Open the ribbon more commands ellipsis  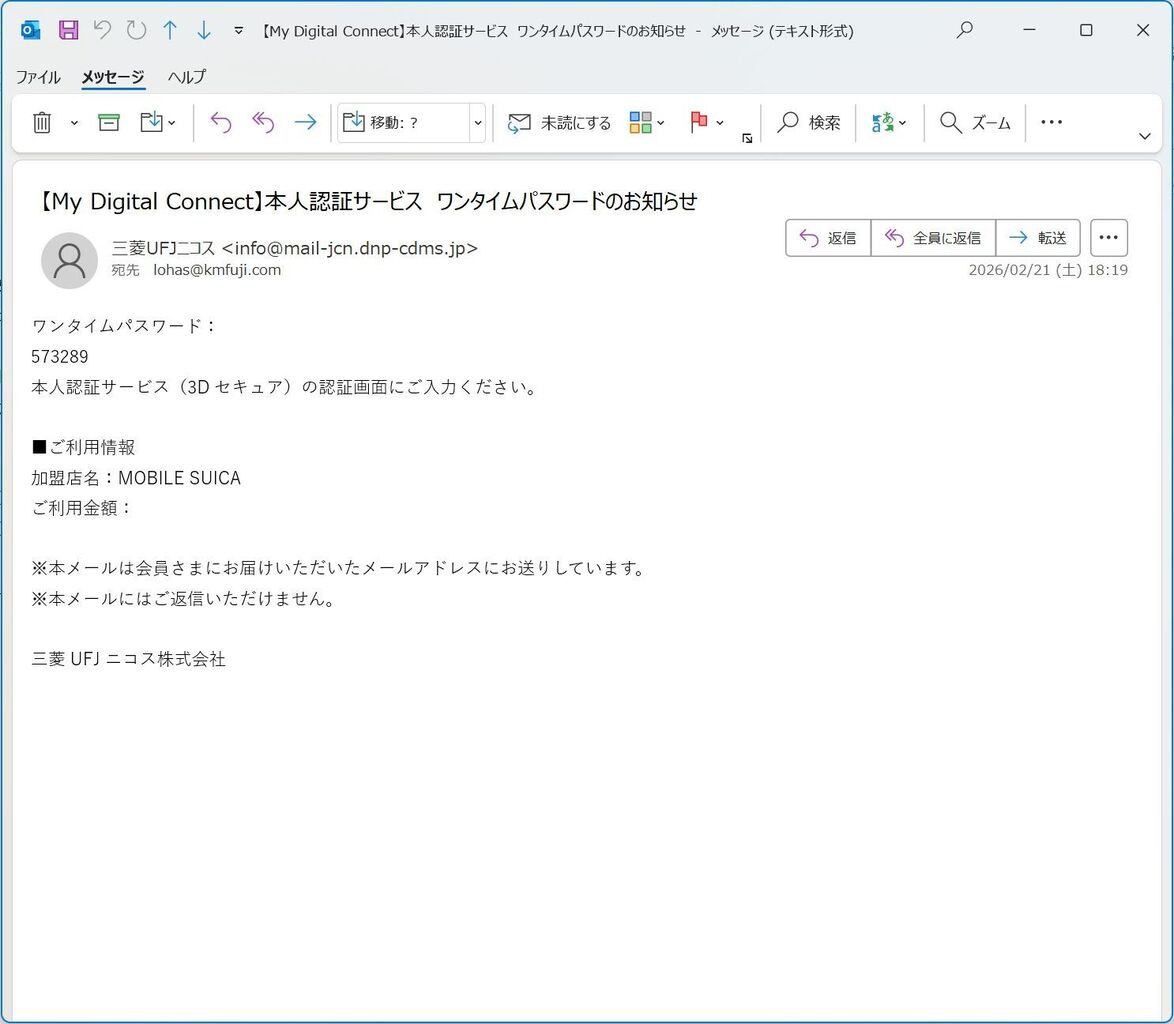1051,122
